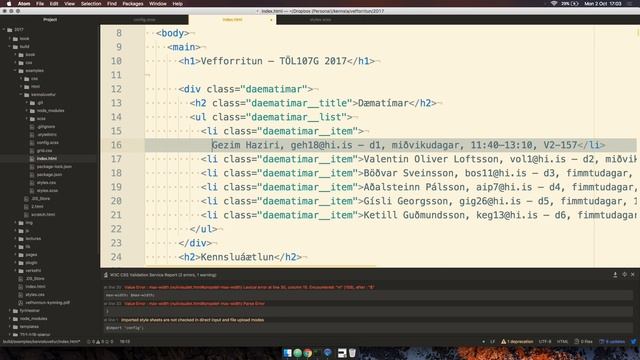This screenshot has width=640, height=360.
Task: Close the index.html editor tab
Action: (271, 20)
